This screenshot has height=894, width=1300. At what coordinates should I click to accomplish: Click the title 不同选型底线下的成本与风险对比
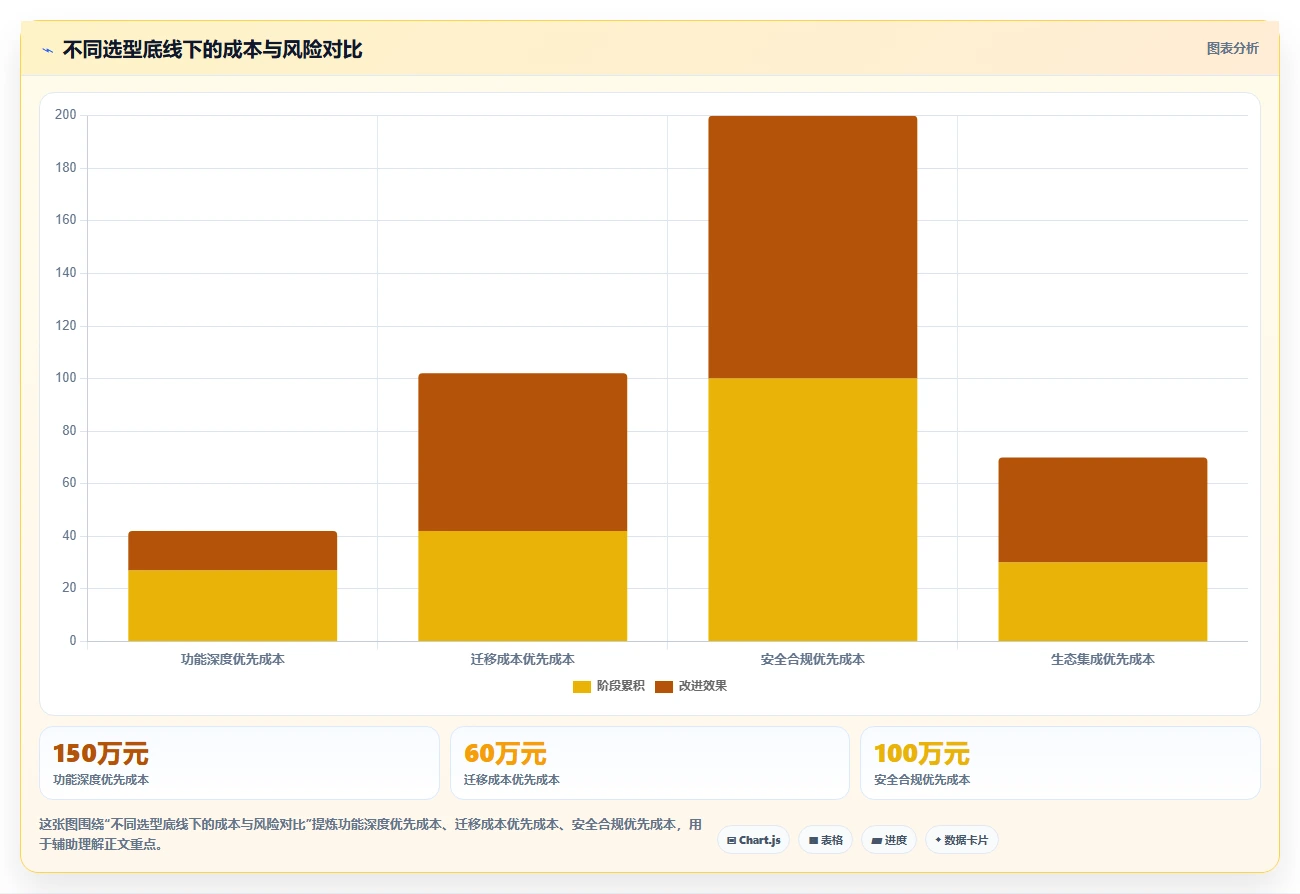click(x=212, y=50)
